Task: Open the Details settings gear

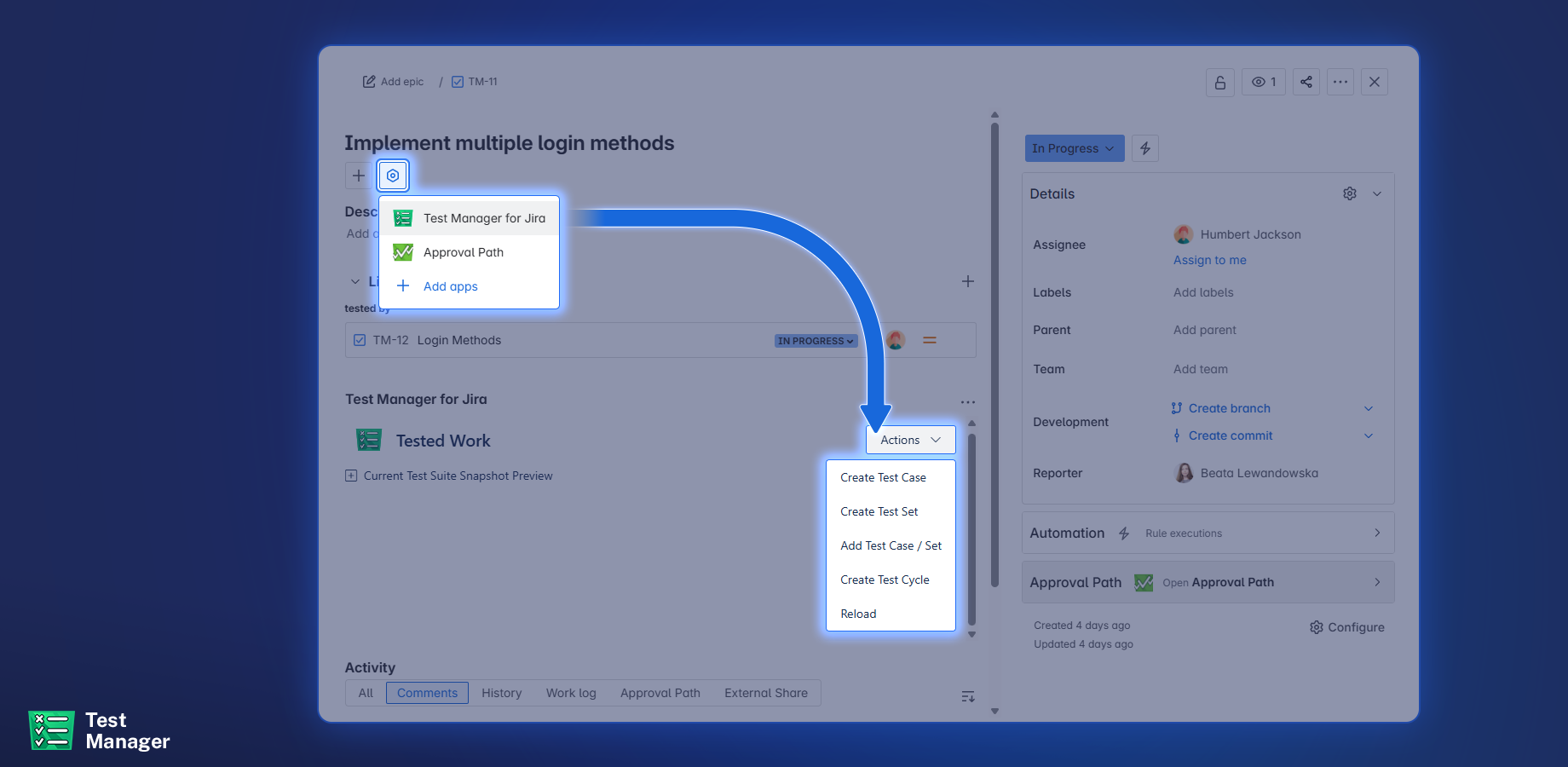Action: [x=1350, y=193]
